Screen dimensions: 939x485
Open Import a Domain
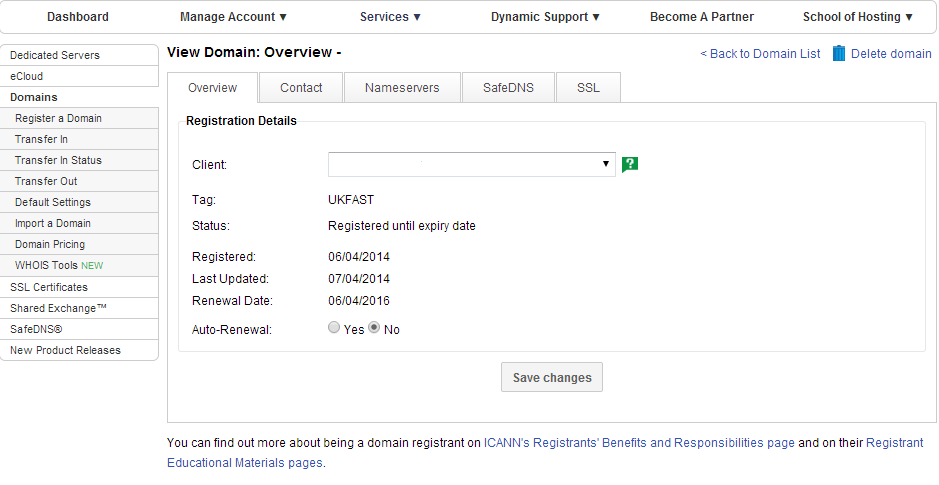pyautogui.click(x=79, y=223)
